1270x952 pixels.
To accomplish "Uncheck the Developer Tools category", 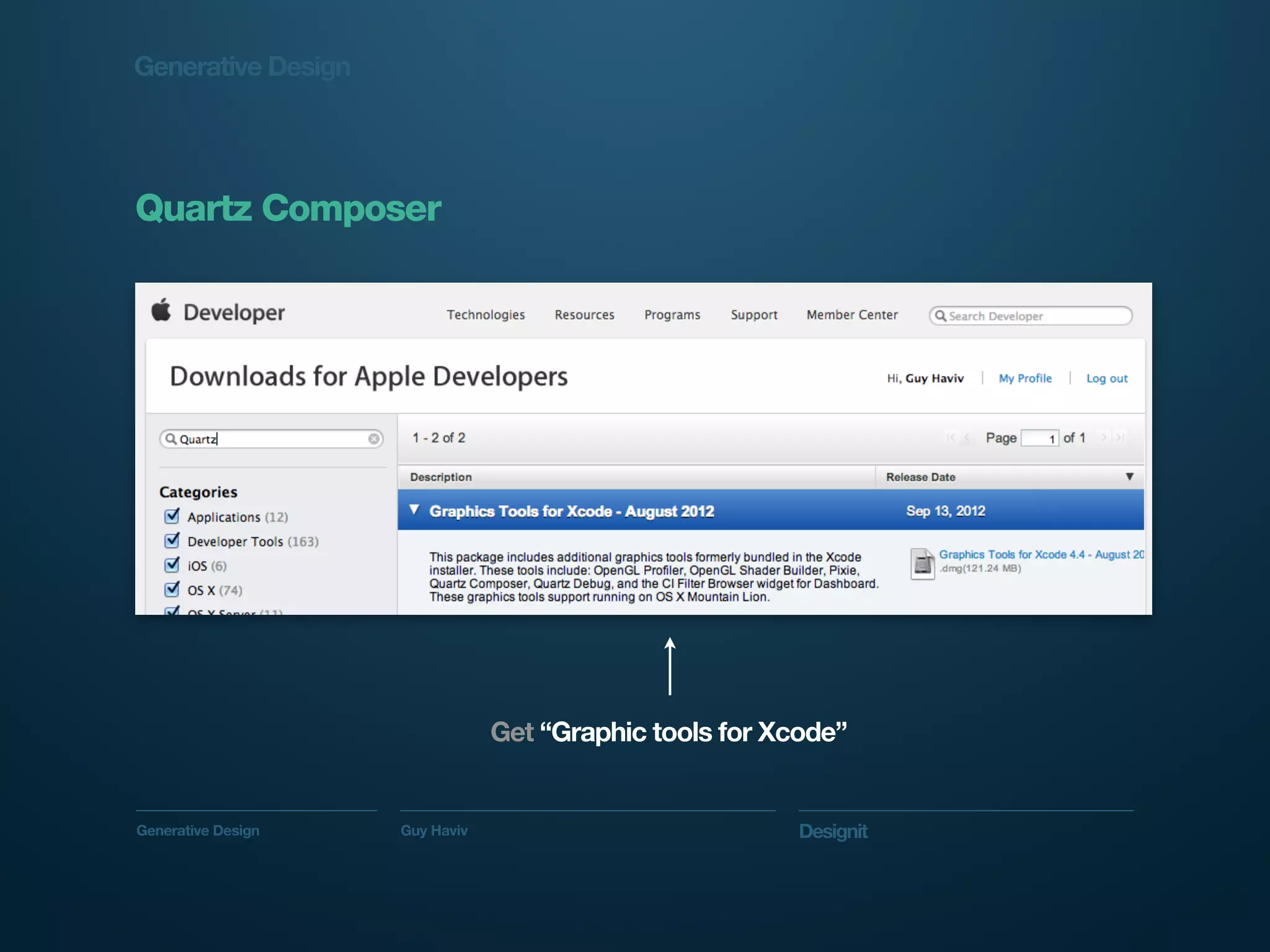I will 172,540.
